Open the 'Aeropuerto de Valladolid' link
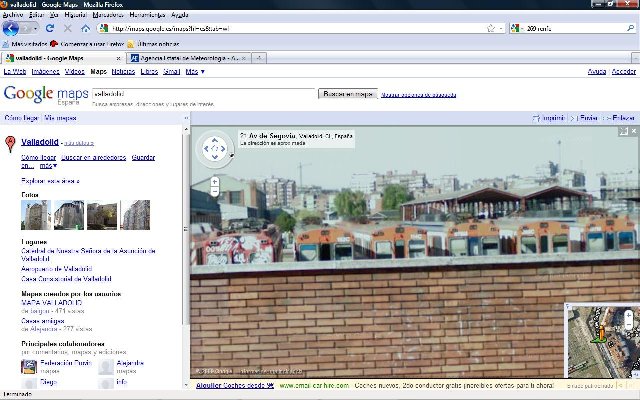 tap(58, 270)
